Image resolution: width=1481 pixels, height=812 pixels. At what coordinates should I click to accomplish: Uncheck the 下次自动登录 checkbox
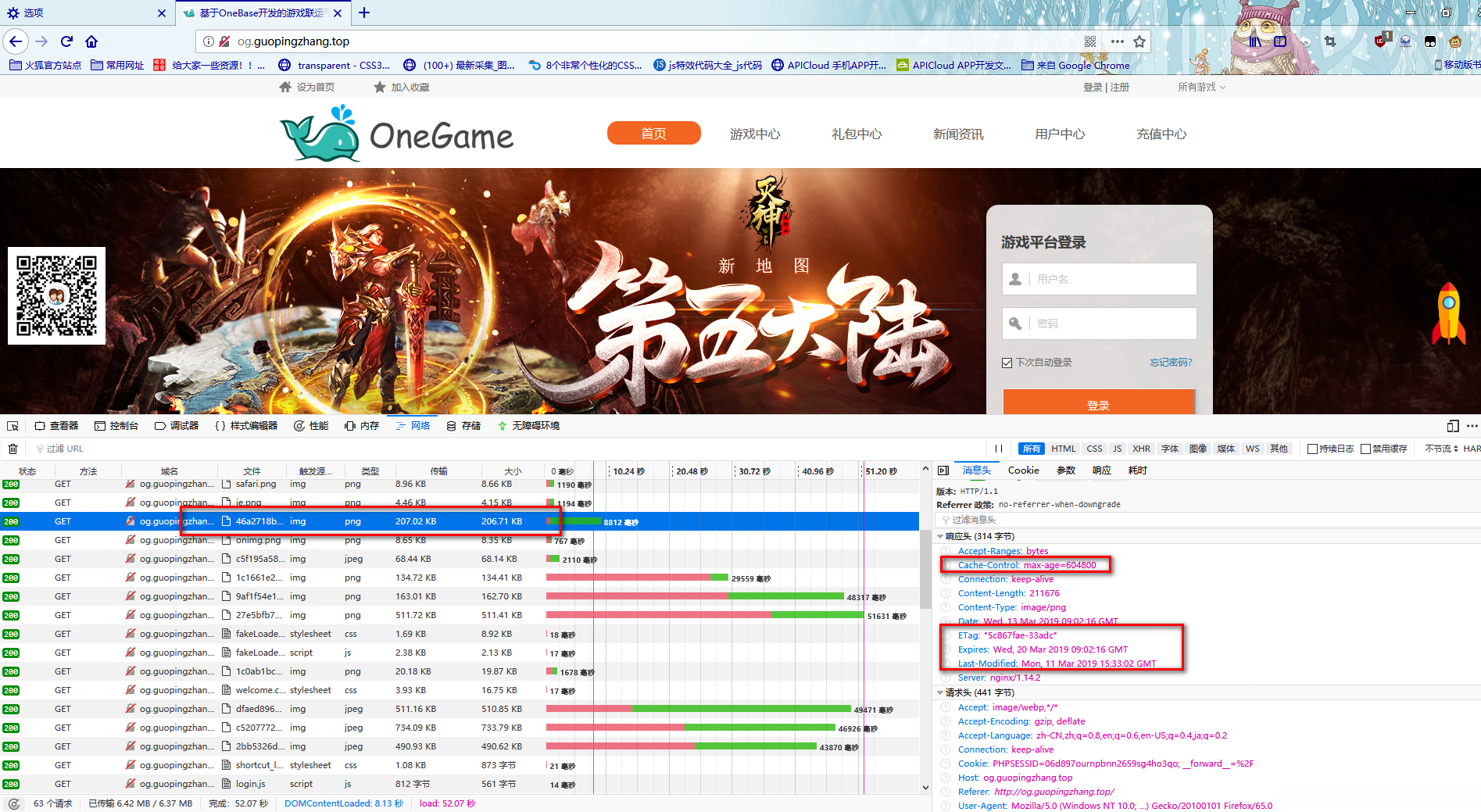coord(1007,363)
